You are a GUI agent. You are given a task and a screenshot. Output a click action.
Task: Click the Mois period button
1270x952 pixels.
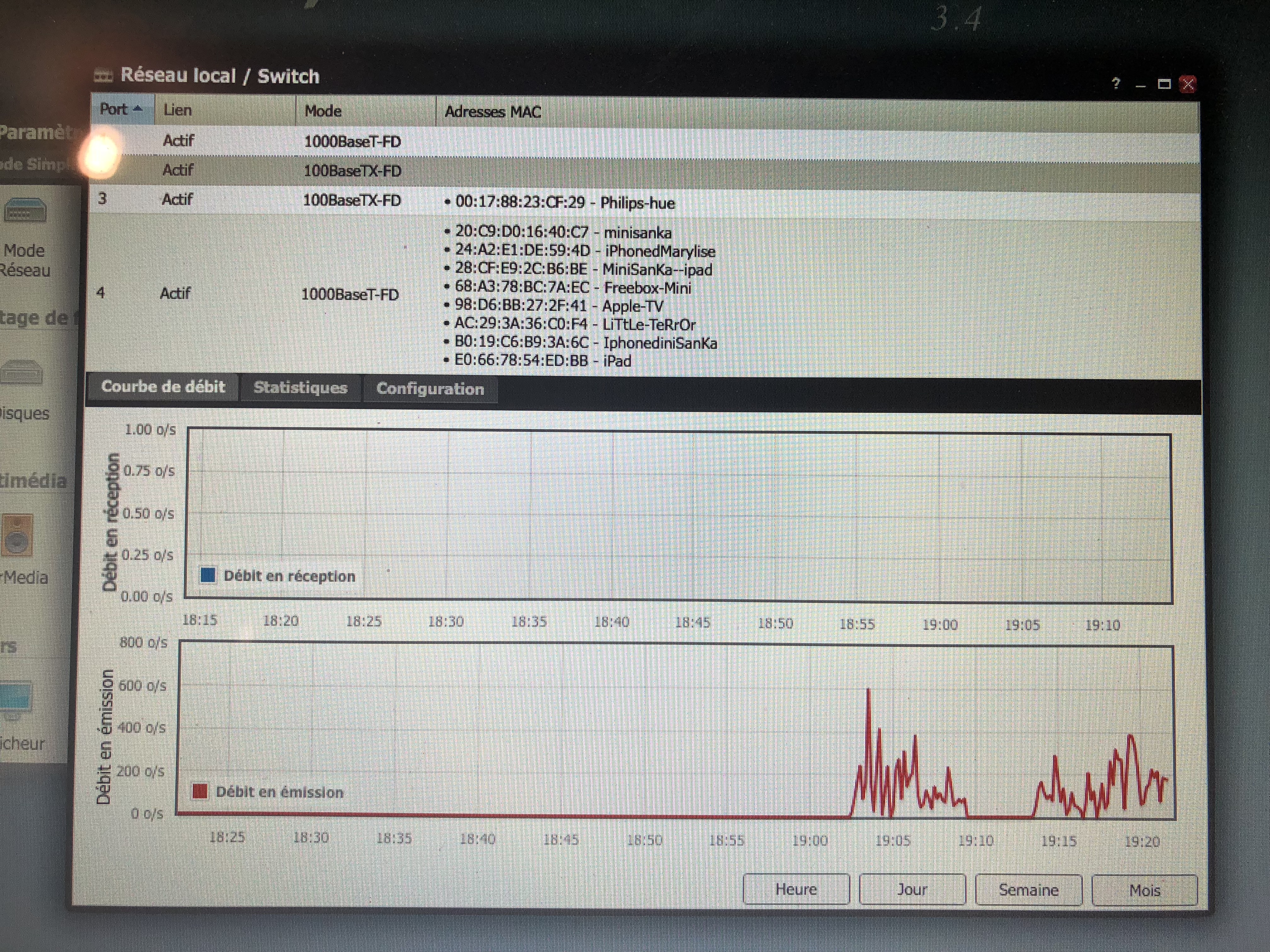1144,890
